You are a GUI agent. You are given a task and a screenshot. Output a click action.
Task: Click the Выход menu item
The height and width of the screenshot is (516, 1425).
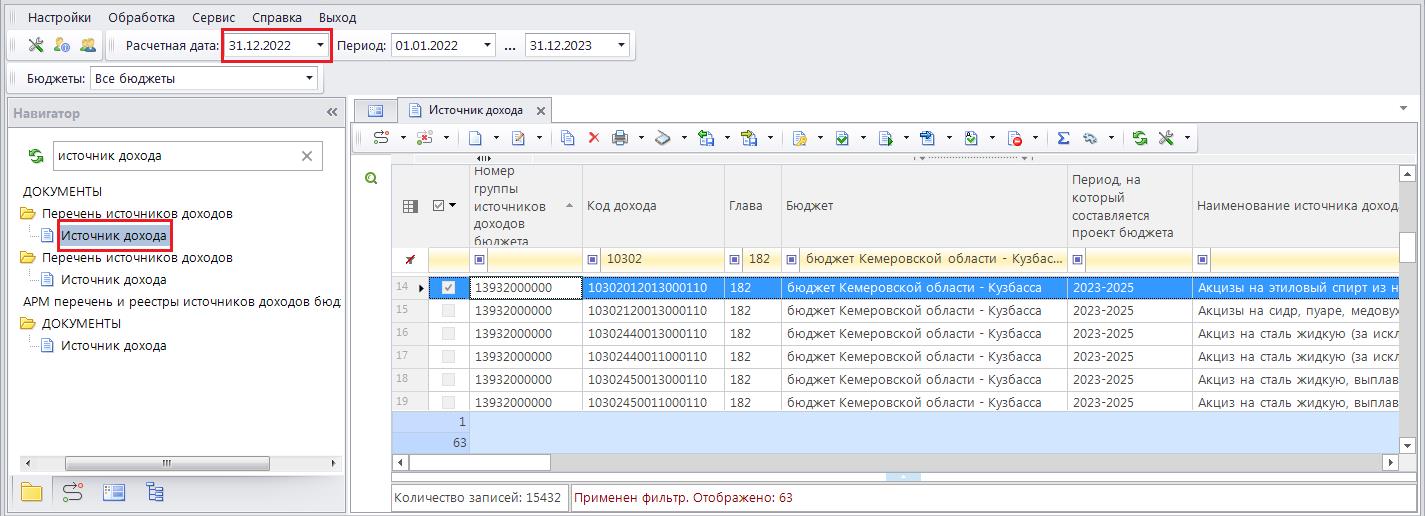point(337,17)
